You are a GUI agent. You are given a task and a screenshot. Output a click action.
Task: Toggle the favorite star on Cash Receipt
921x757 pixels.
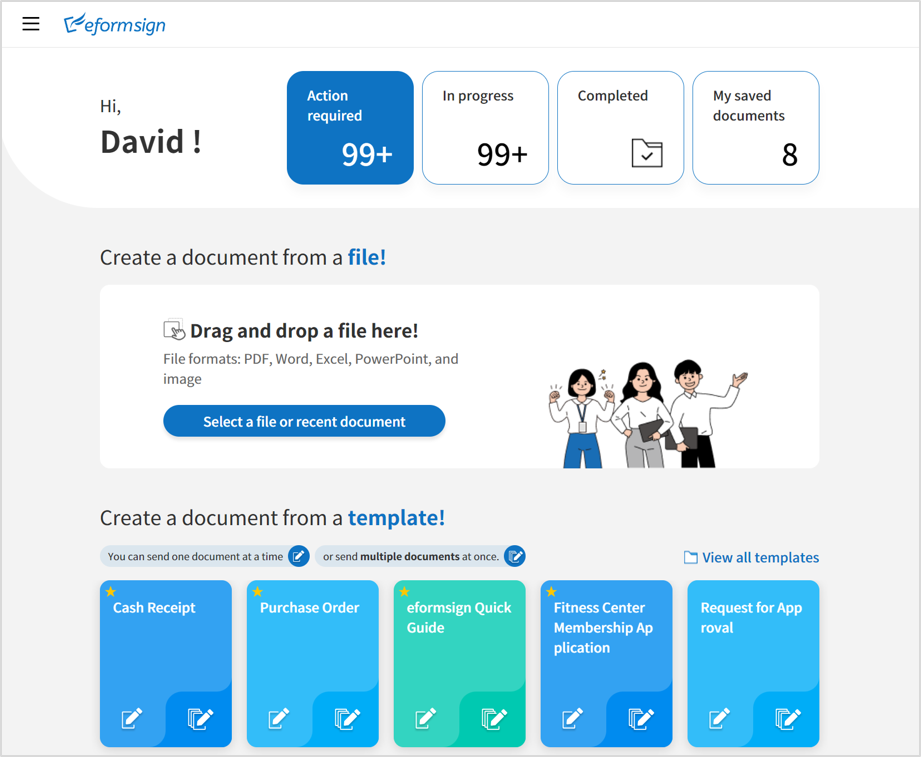point(110,592)
